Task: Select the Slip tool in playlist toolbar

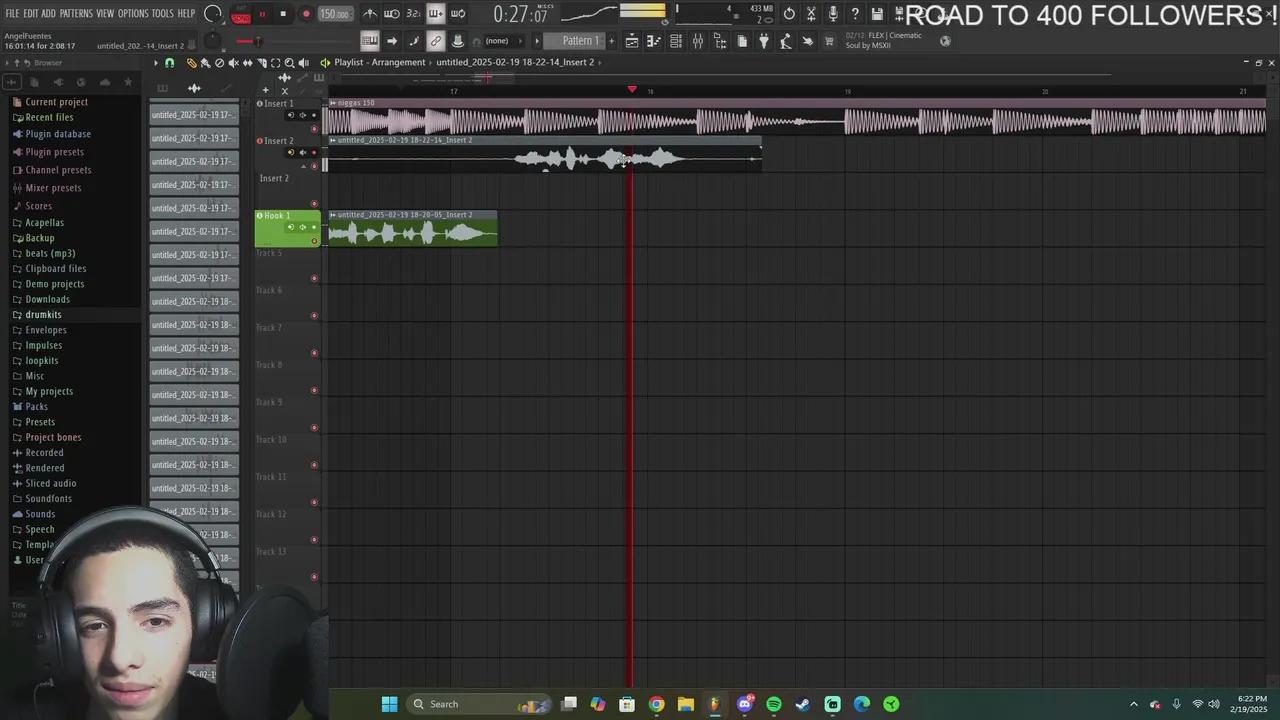Action: 247,63
